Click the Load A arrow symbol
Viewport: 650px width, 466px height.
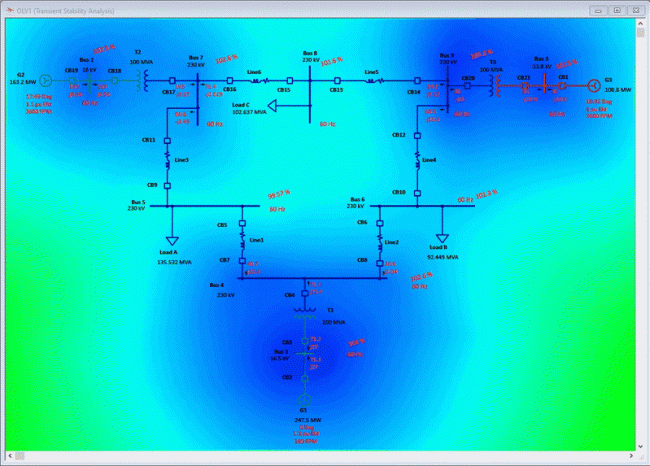pos(171,240)
